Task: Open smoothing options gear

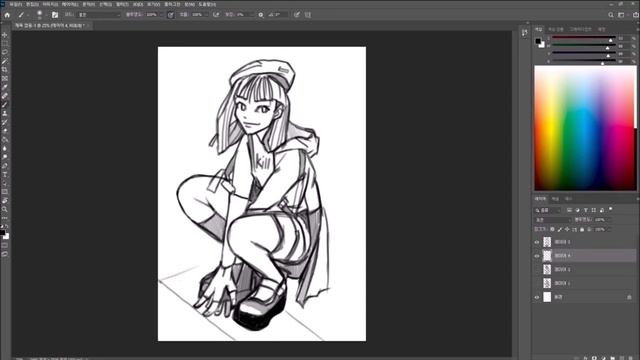Action: point(261,15)
